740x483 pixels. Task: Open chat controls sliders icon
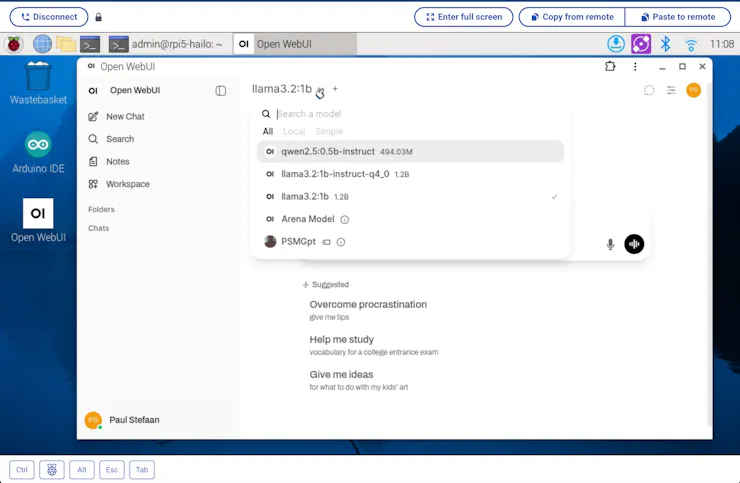671,90
